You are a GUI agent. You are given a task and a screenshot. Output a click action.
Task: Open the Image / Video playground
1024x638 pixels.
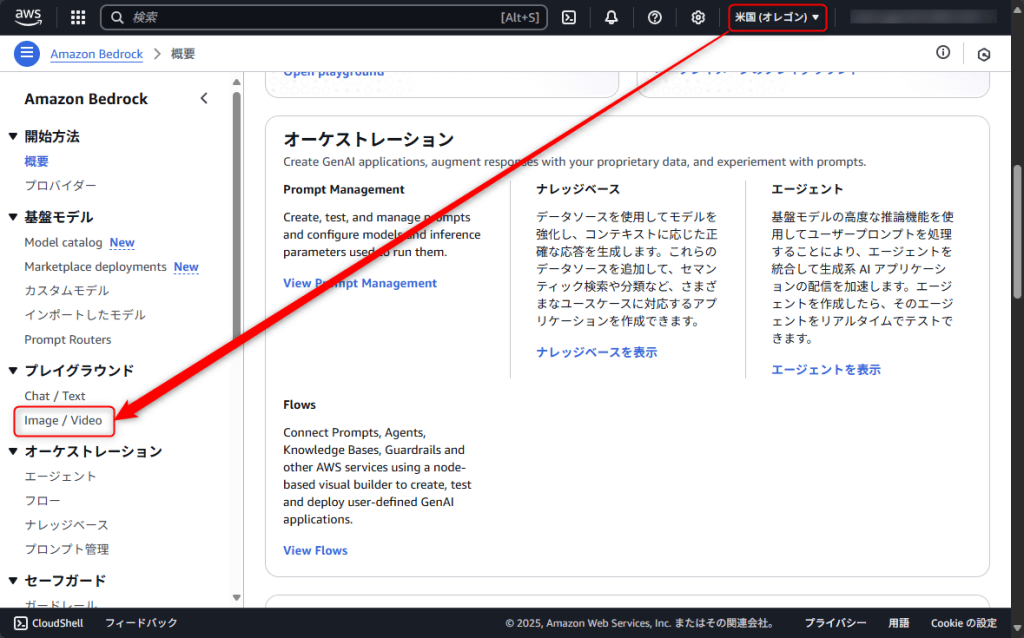63,421
